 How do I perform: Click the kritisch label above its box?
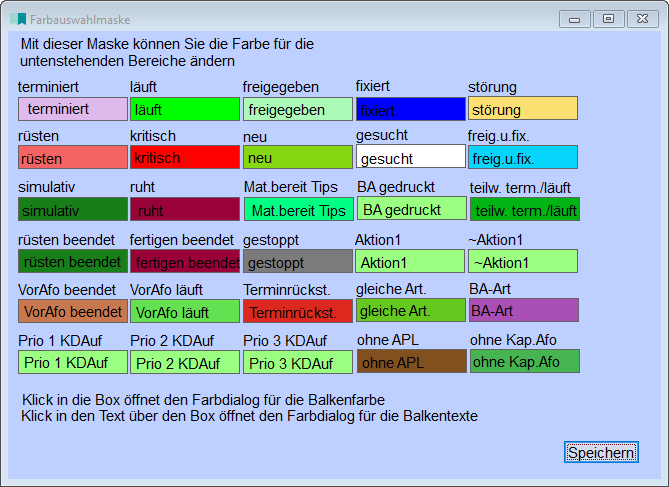(153, 136)
